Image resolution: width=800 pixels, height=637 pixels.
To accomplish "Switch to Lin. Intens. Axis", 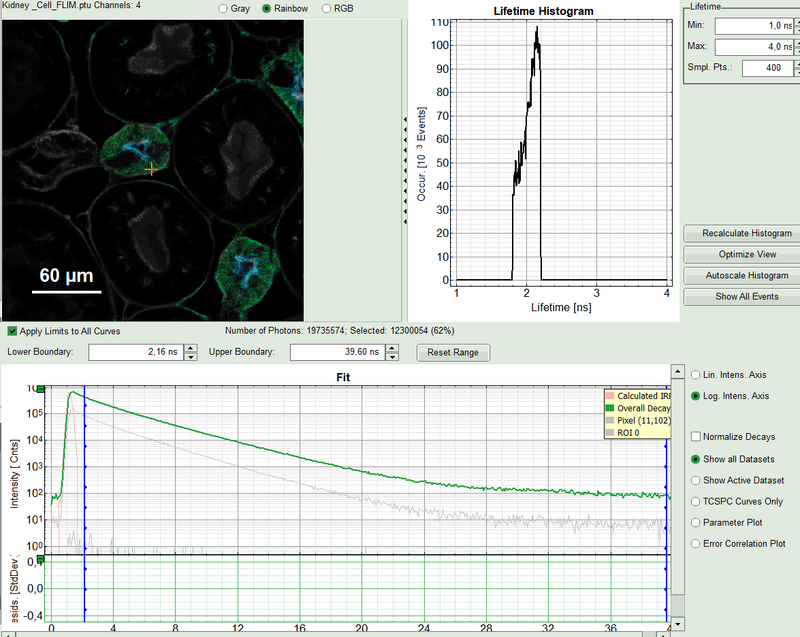I will pos(696,375).
